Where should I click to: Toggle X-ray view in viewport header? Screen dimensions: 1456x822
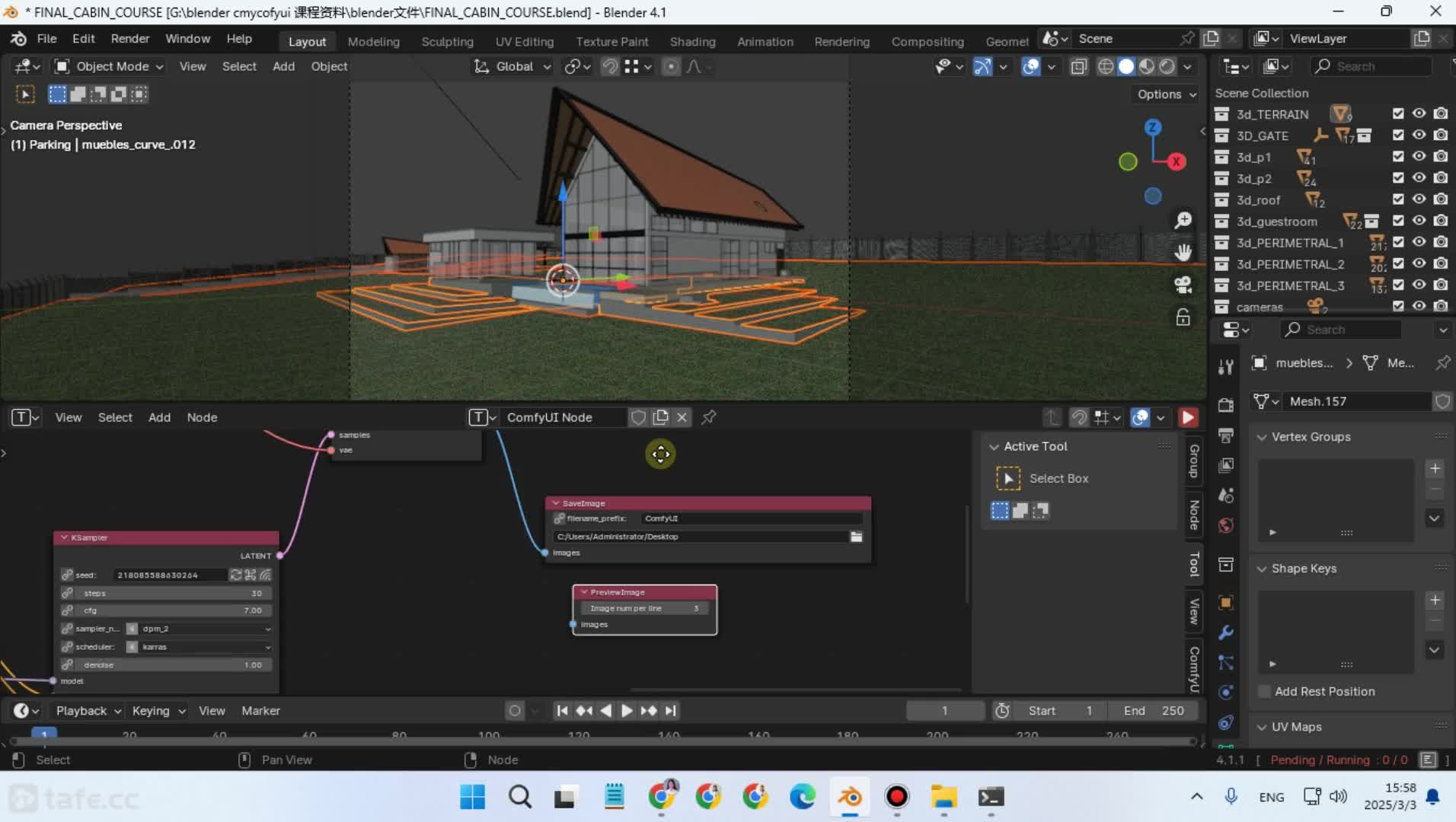(x=1078, y=67)
